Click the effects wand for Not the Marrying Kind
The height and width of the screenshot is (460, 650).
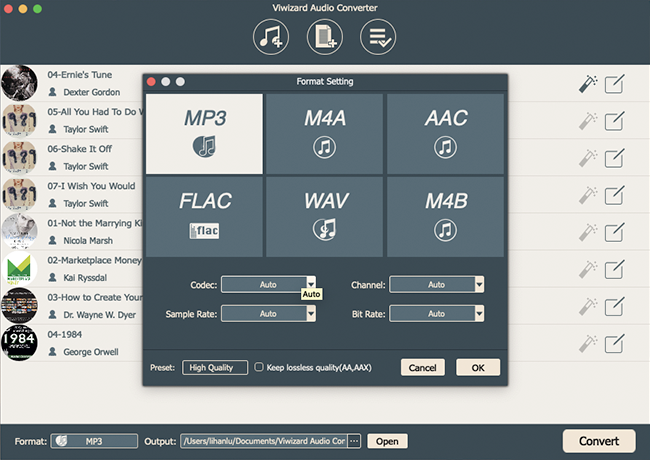[588, 232]
